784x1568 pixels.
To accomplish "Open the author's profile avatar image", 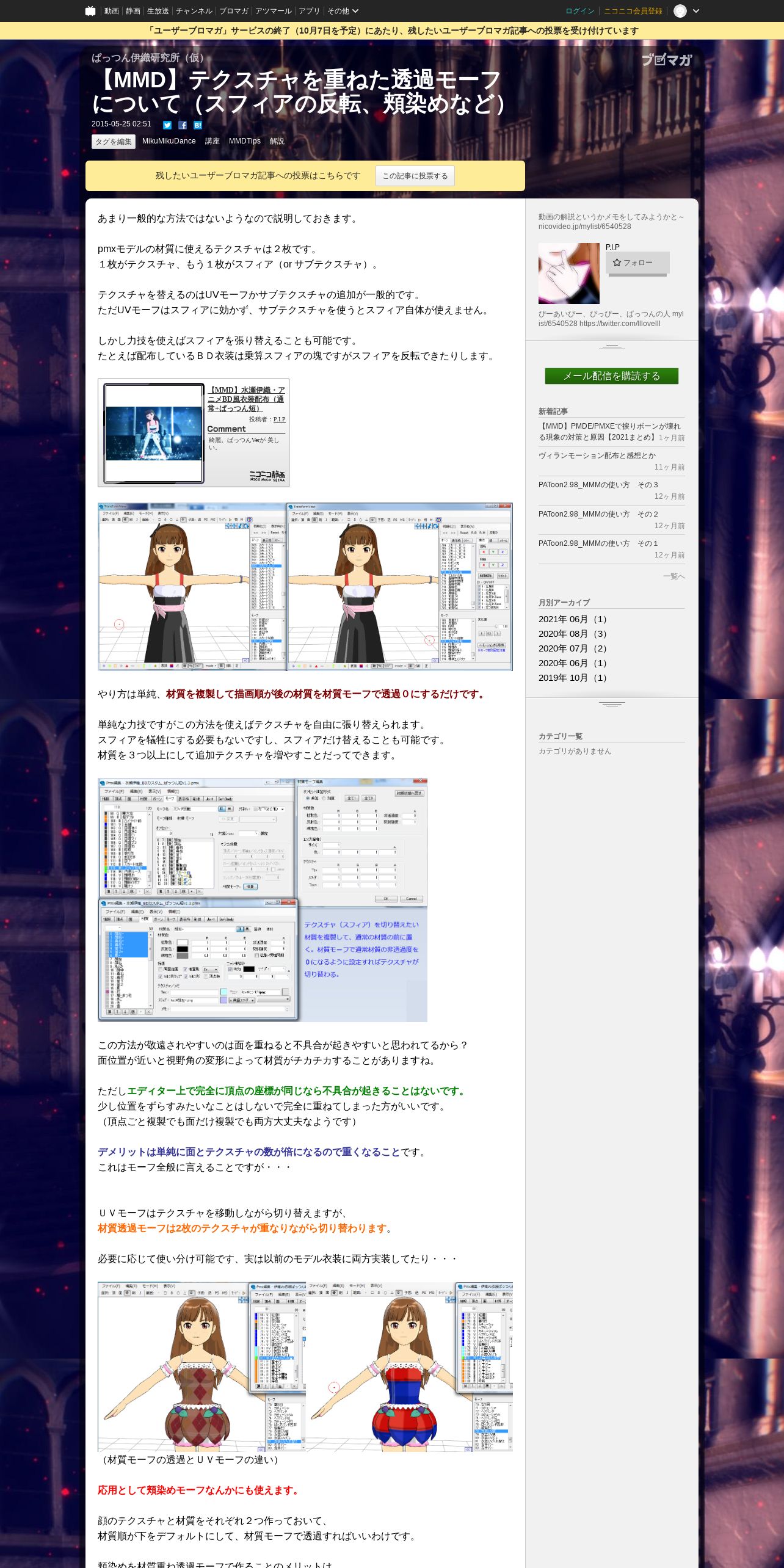I will [x=569, y=274].
